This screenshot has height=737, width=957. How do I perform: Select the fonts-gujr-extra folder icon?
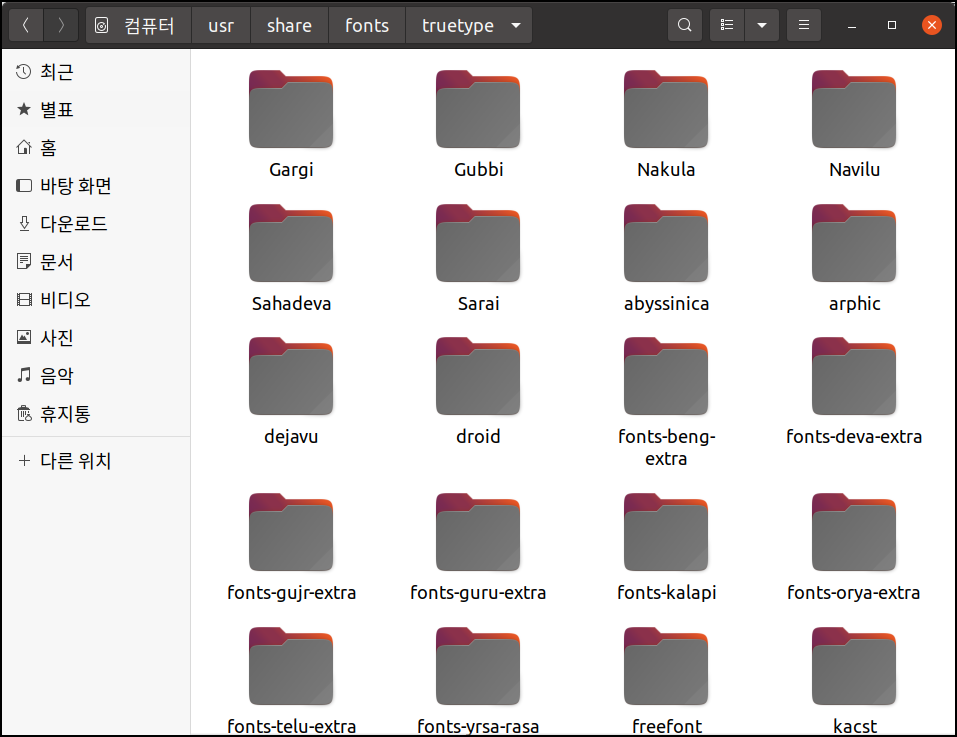tap(291, 532)
